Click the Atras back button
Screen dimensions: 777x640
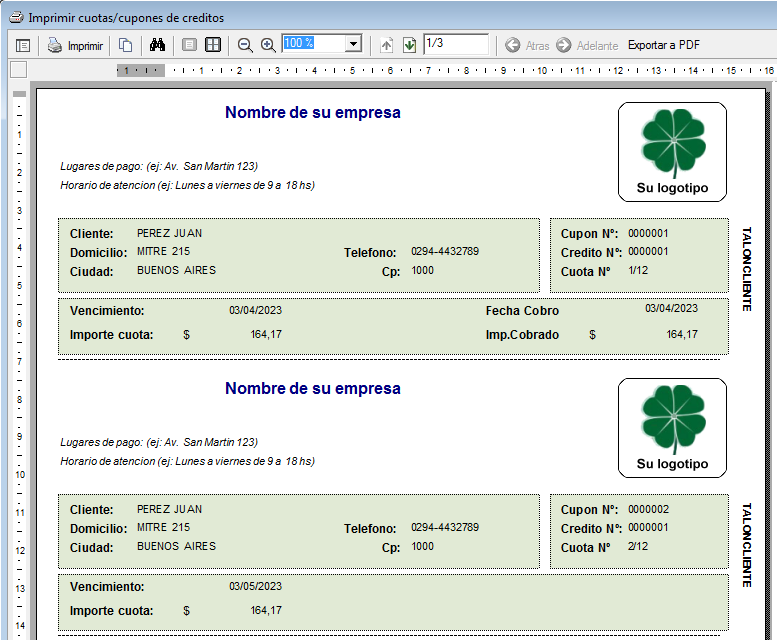click(527, 45)
